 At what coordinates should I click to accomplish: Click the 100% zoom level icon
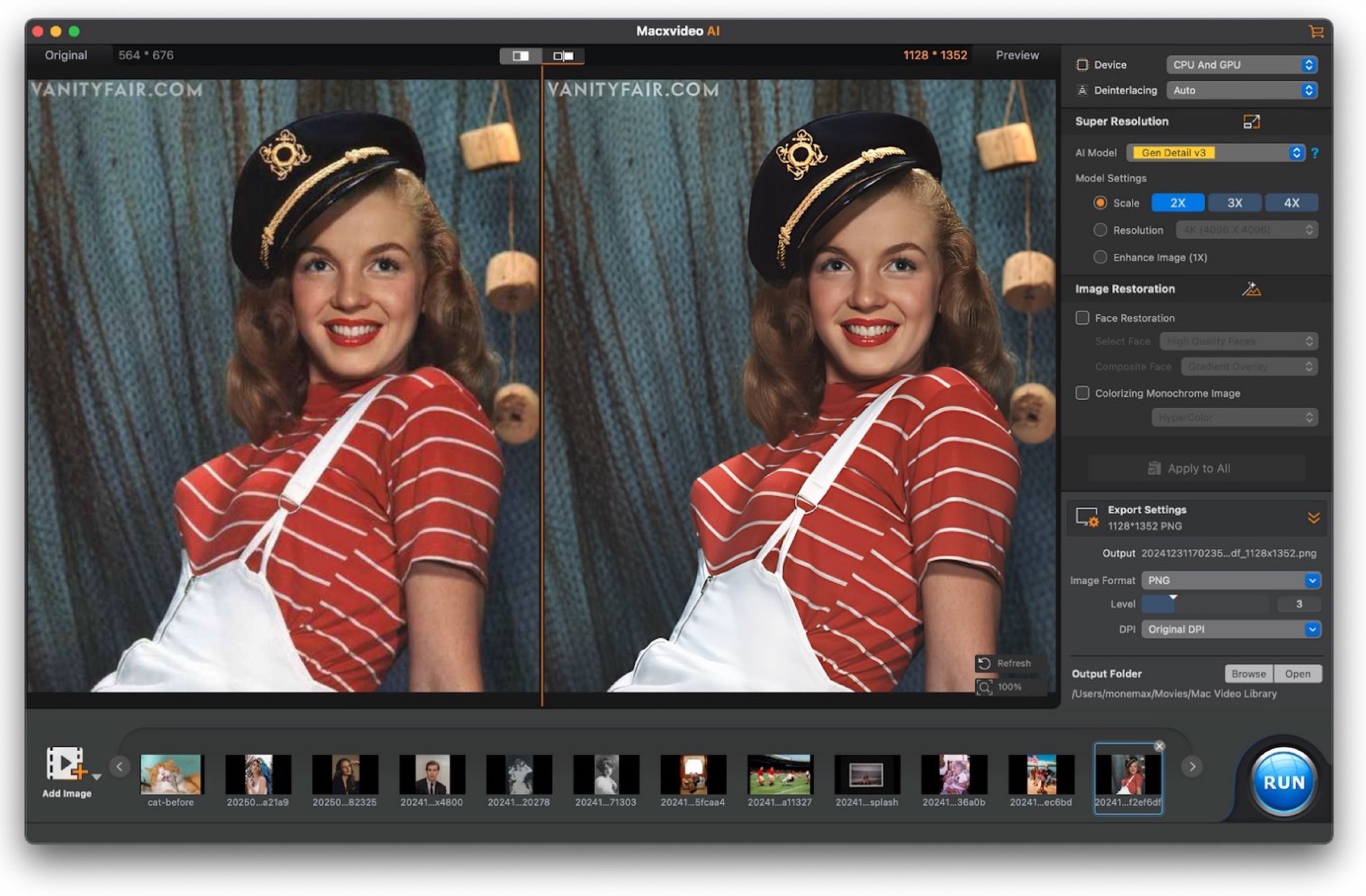coord(985,687)
